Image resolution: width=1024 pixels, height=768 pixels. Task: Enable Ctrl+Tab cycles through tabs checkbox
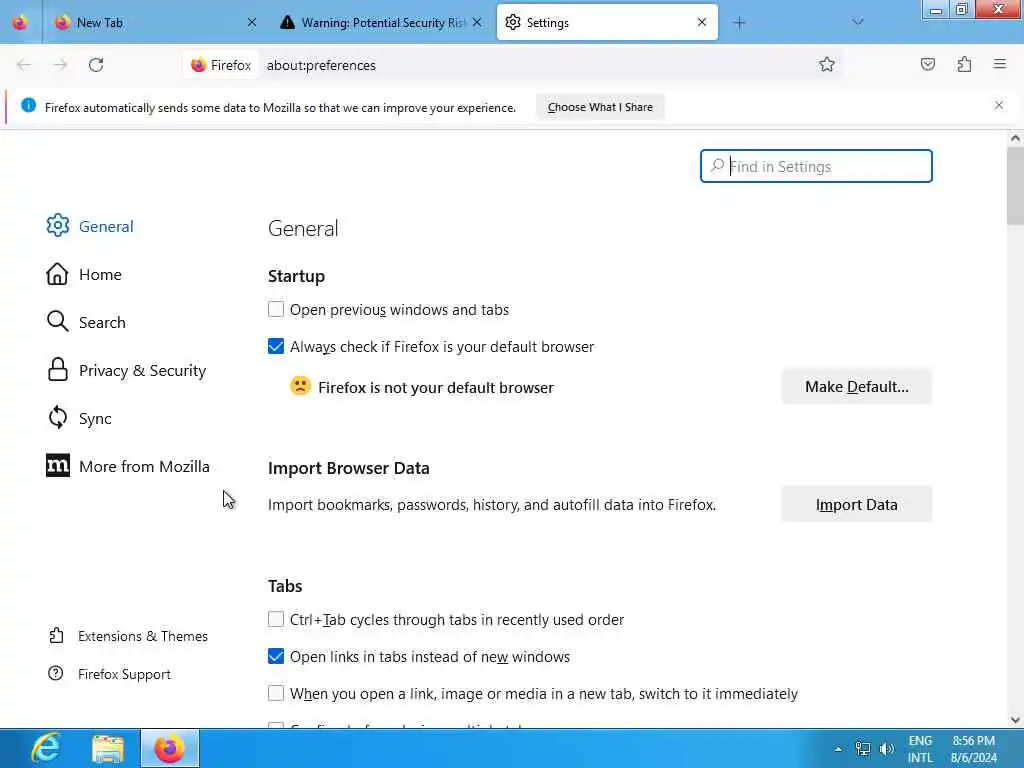click(276, 619)
